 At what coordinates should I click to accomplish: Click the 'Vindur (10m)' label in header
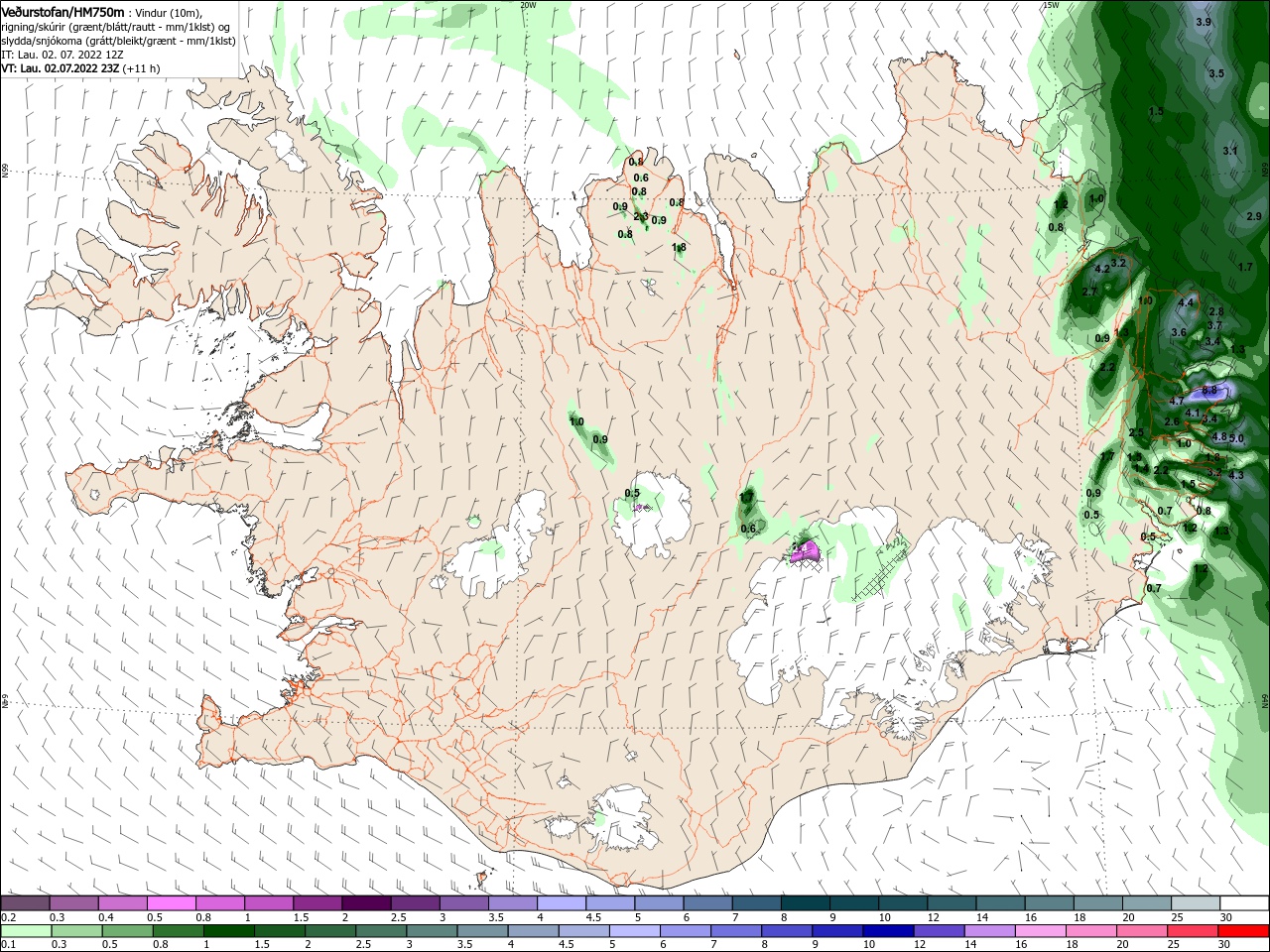pos(168,12)
